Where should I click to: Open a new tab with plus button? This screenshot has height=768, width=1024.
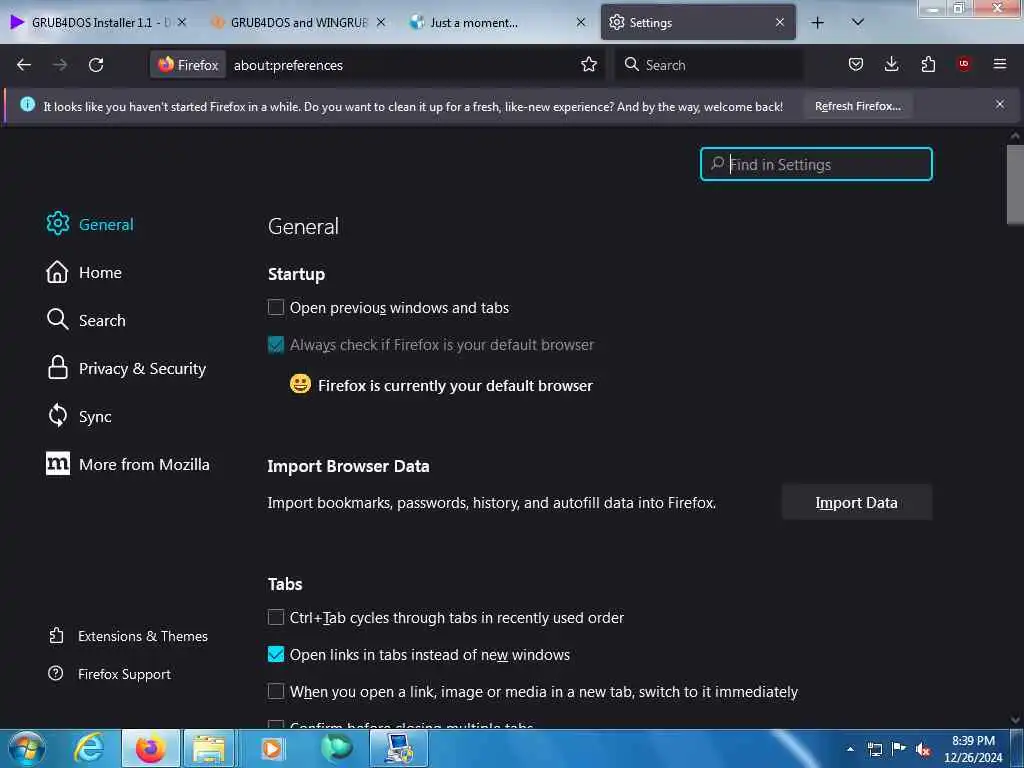point(817,23)
